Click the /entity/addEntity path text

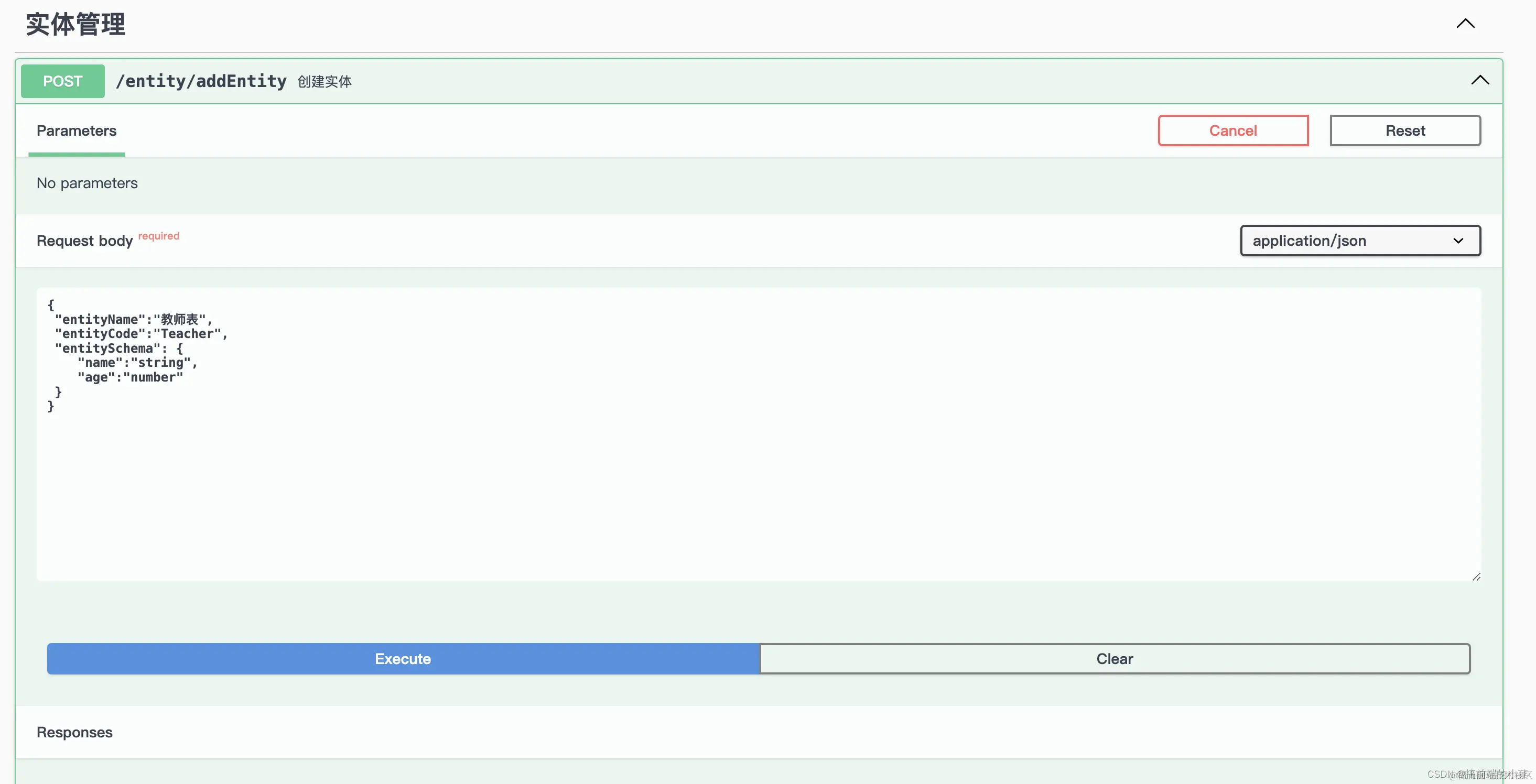click(x=201, y=81)
